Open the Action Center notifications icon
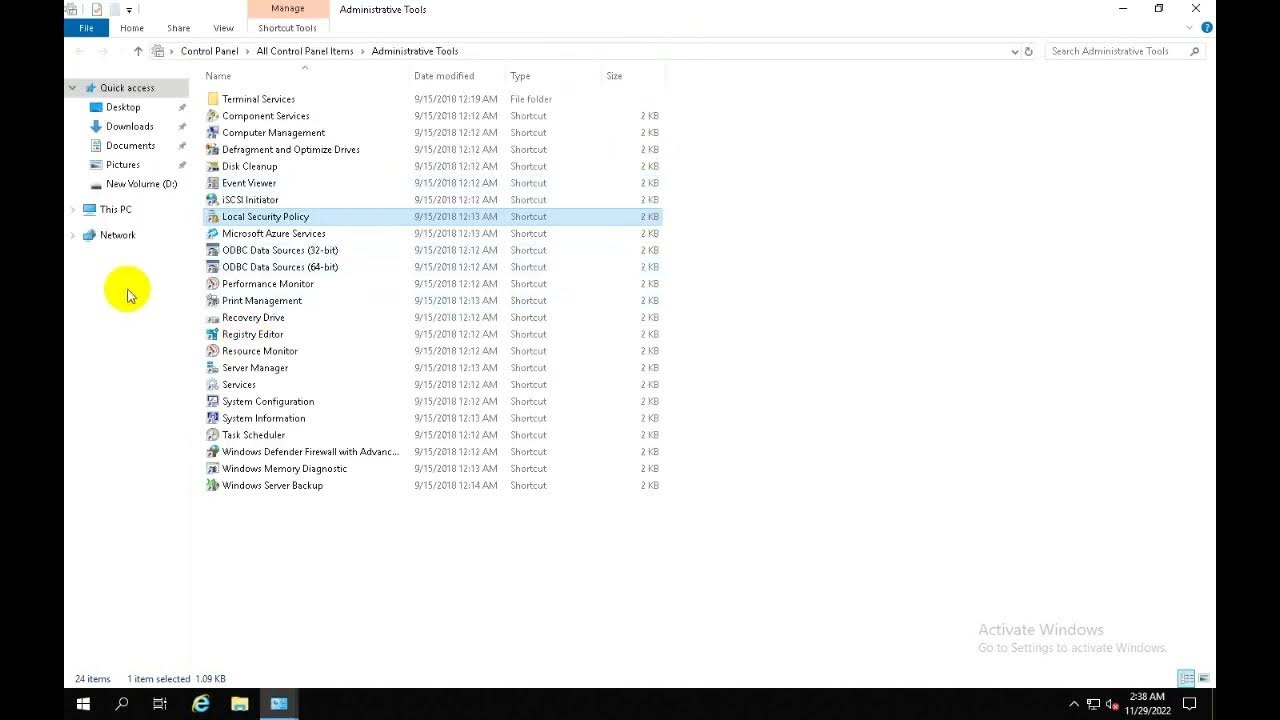Screen dimensions: 1280x720 [1190, 704]
